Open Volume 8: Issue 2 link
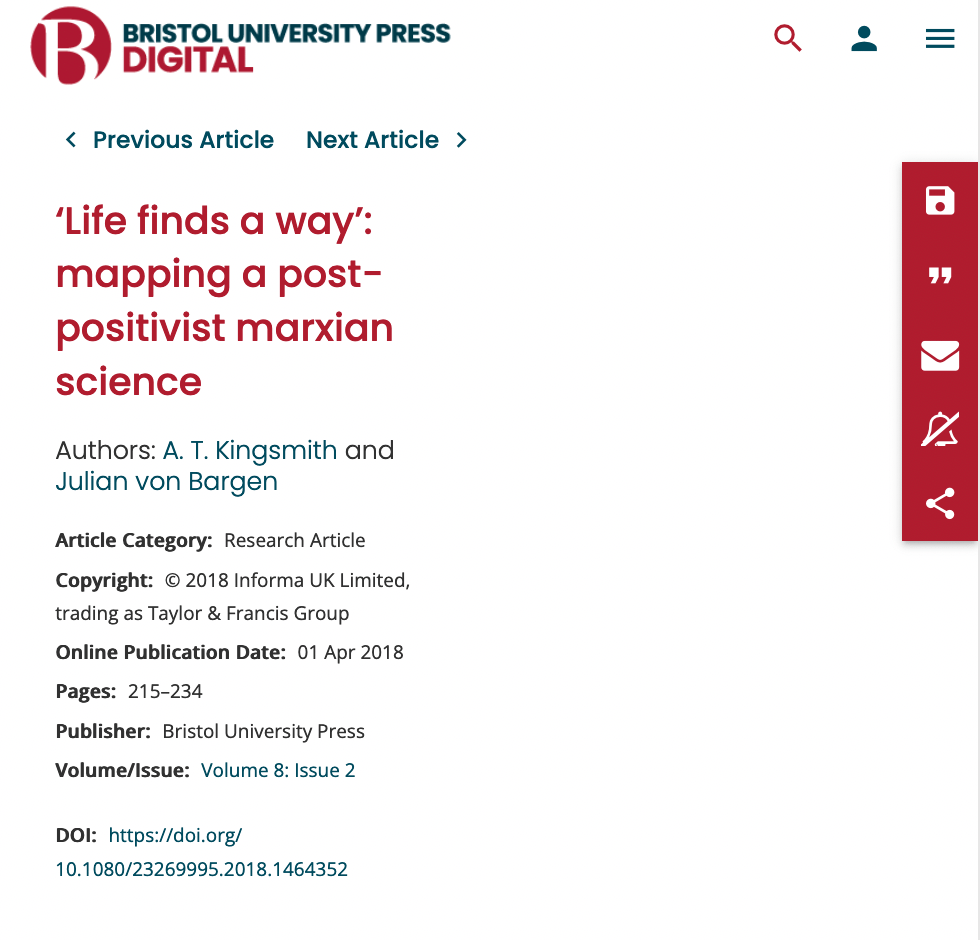This screenshot has height=940, width=980. pos(278,770)
